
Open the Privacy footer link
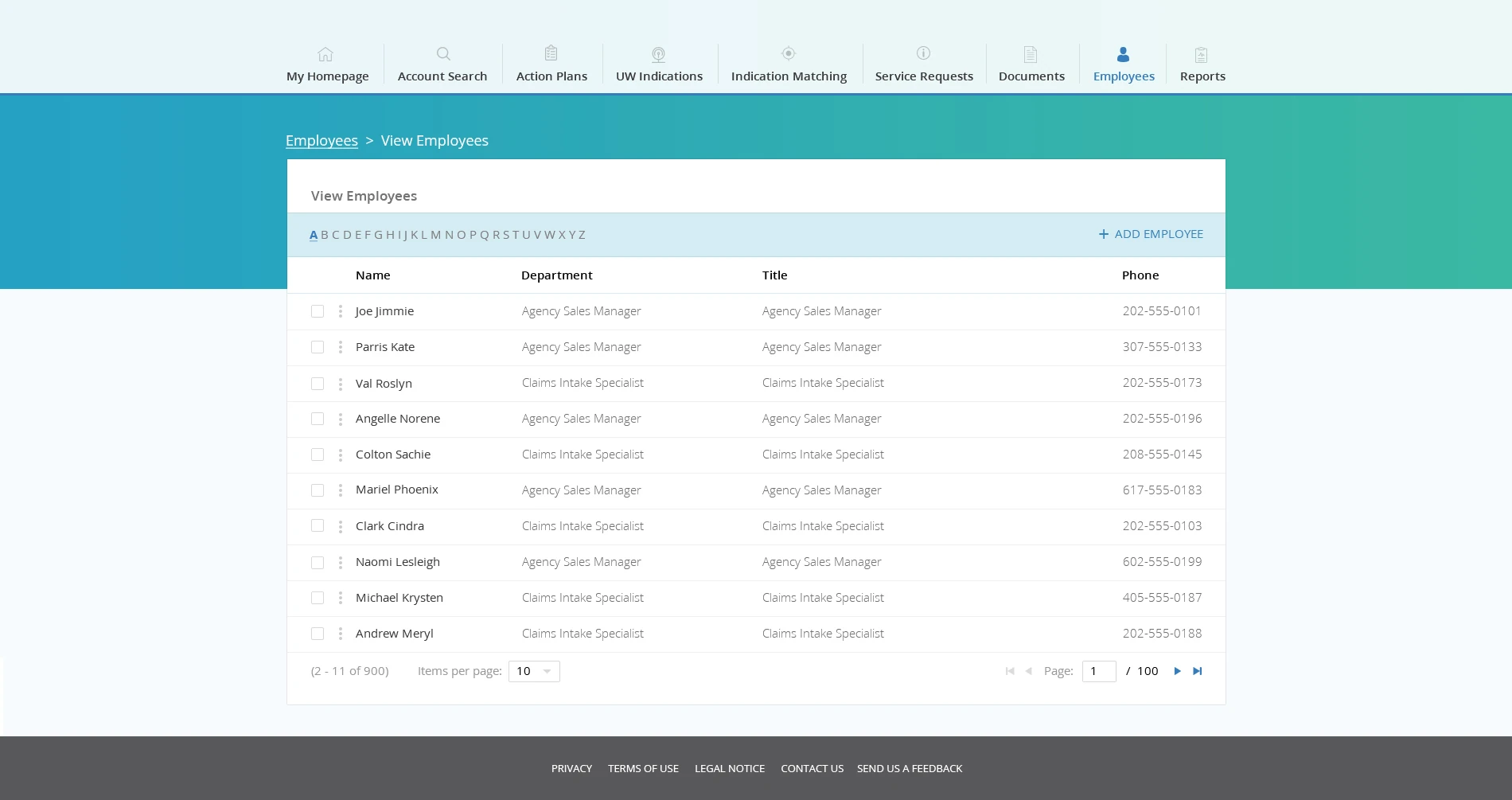click(x=571, y=768)
